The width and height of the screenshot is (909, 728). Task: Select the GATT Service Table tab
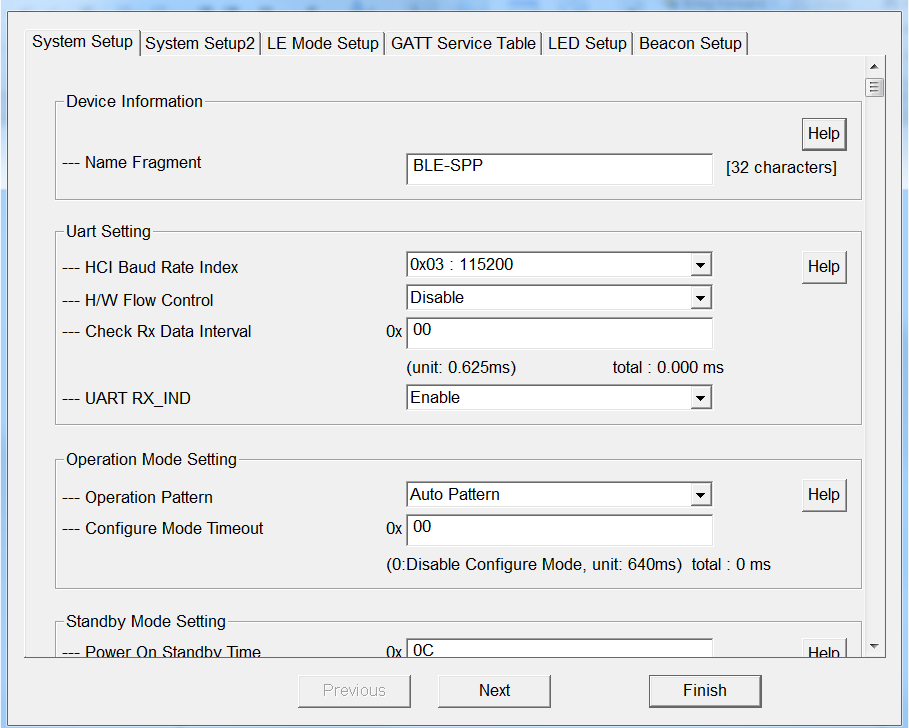463,44
